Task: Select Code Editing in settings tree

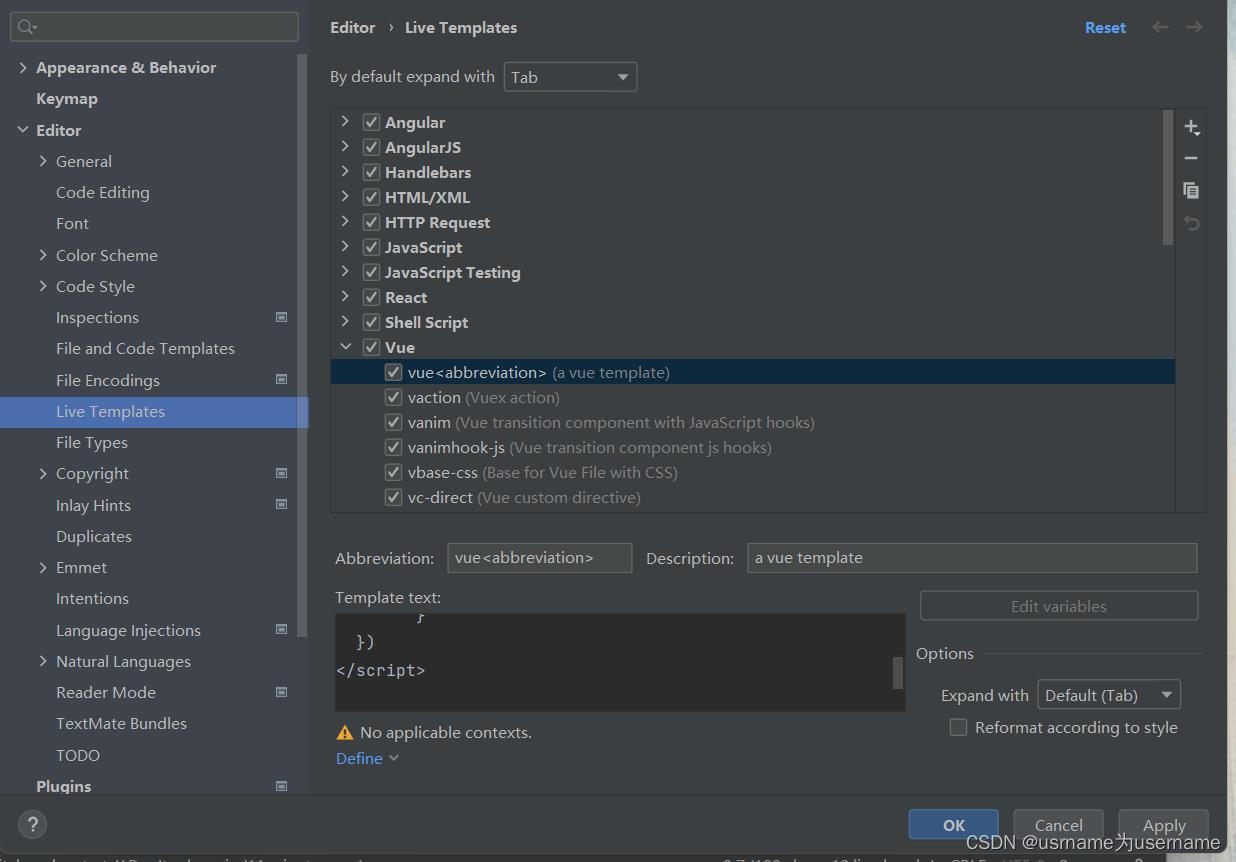Action: pyautogui.click(x=103, y=192)
